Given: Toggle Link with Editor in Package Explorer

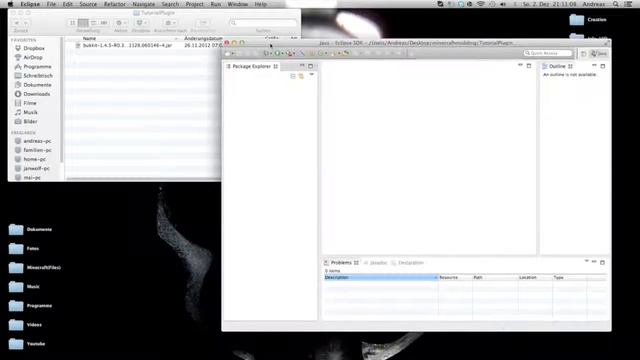Looking at the screenshot, I should tap(301, 76).
